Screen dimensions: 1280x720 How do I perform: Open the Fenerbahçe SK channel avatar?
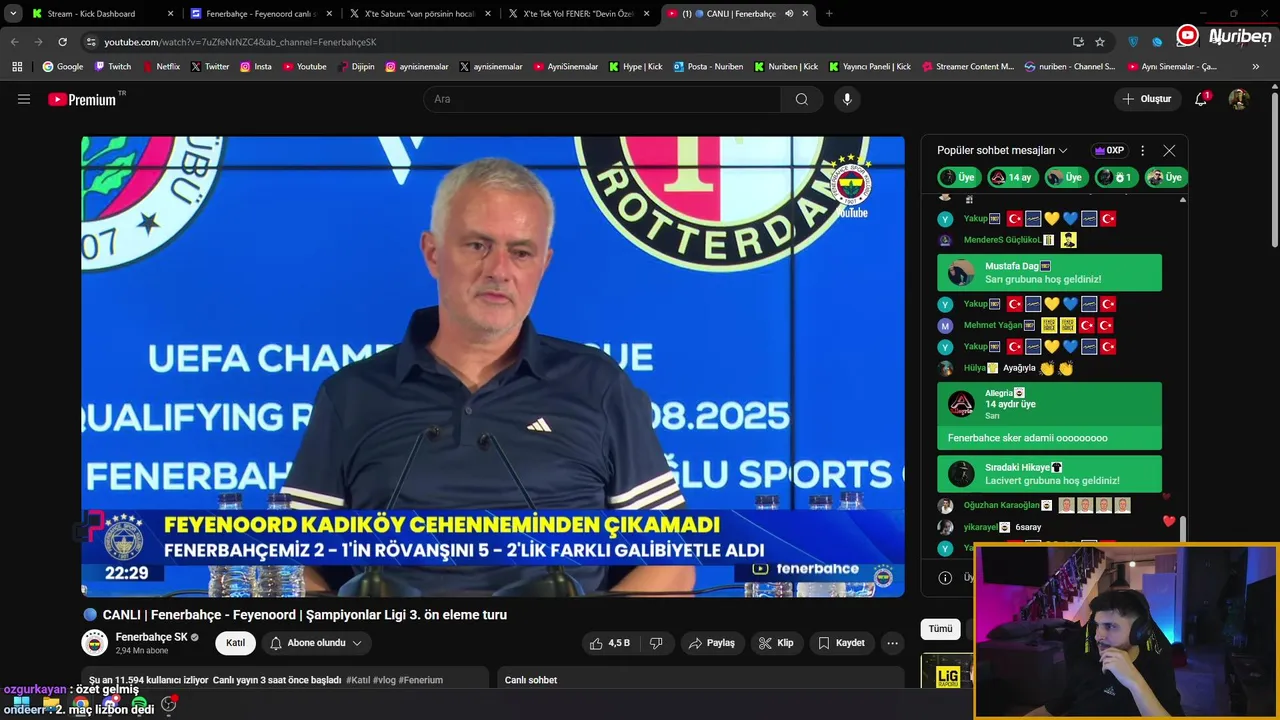(x=94, y=643)
